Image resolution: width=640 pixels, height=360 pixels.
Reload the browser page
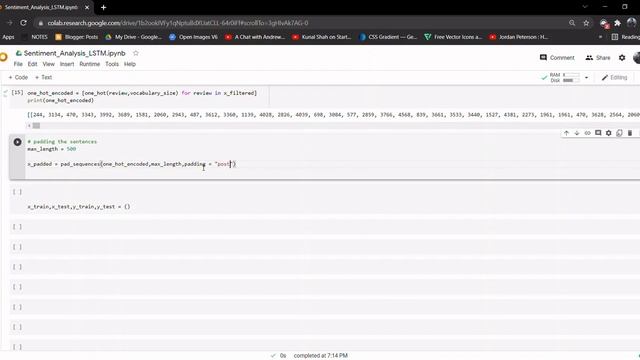[x=23, y=23]
